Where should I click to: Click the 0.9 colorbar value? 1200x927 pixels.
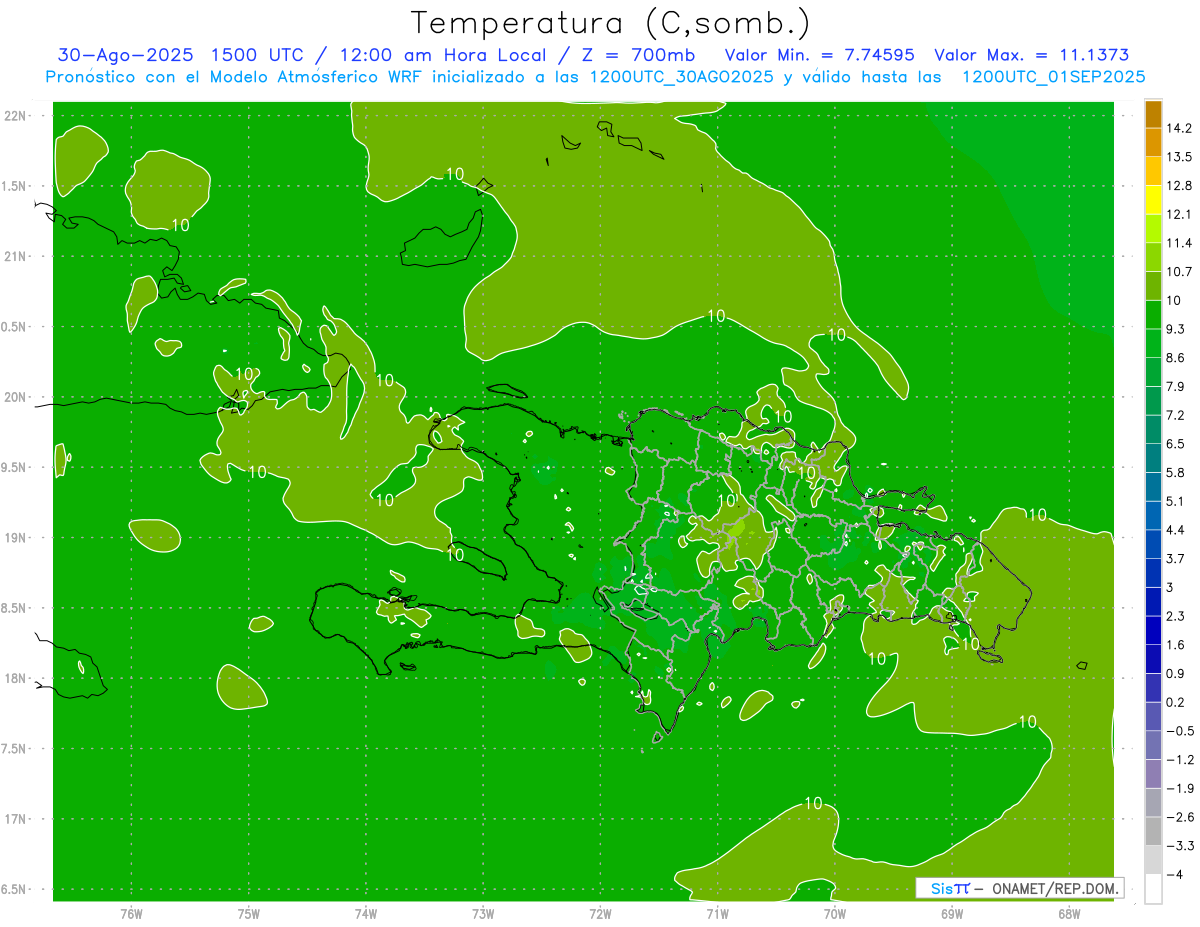(1175, 673)
